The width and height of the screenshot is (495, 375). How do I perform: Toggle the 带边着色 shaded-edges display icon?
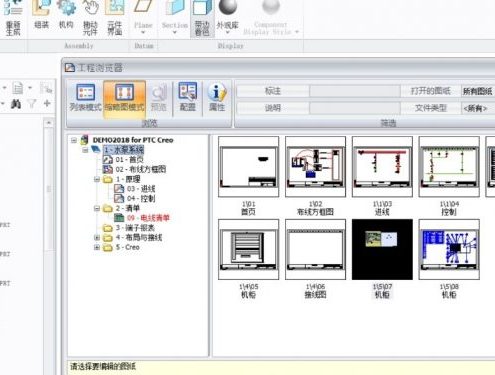(x=202, y=18)
